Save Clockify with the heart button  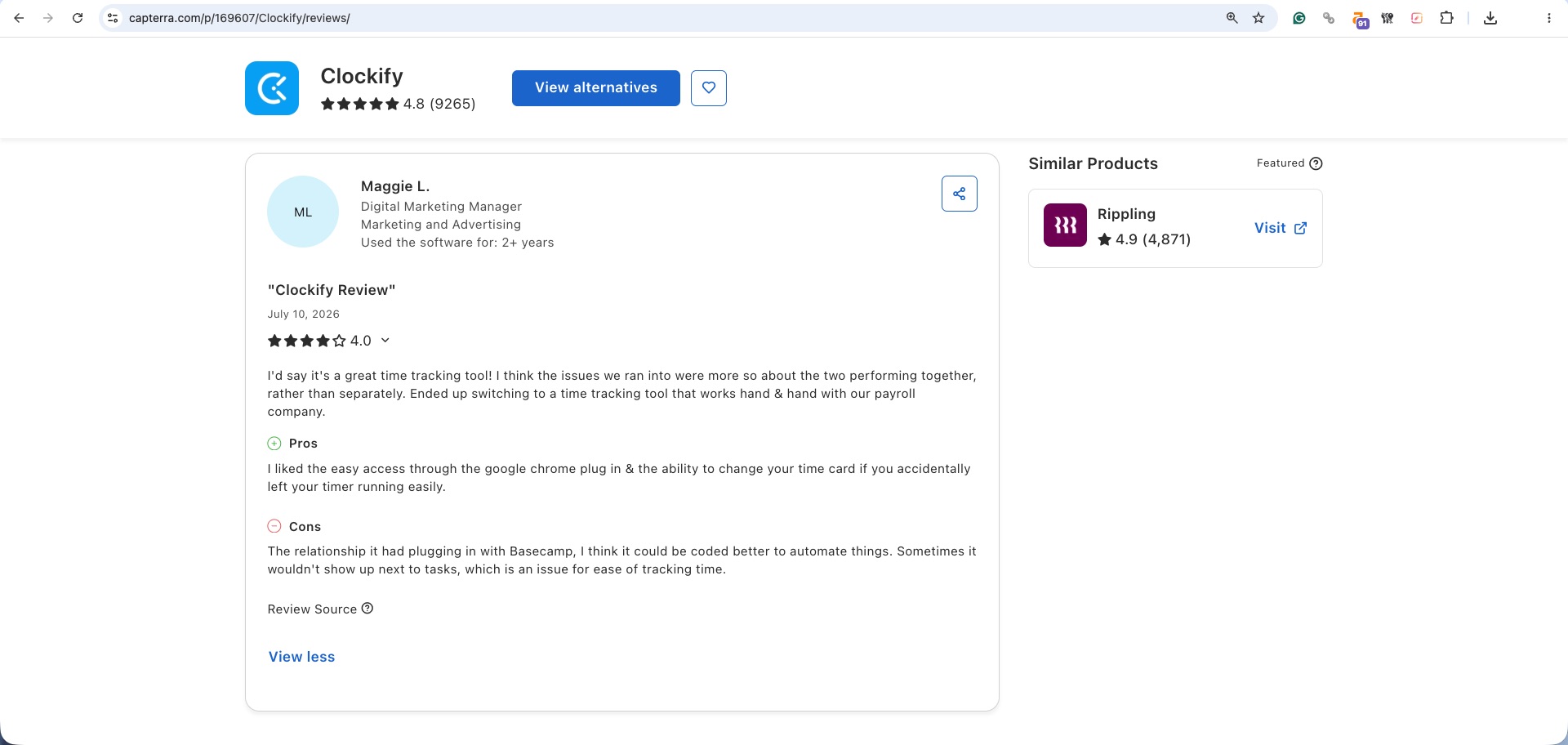coord(709,88)
